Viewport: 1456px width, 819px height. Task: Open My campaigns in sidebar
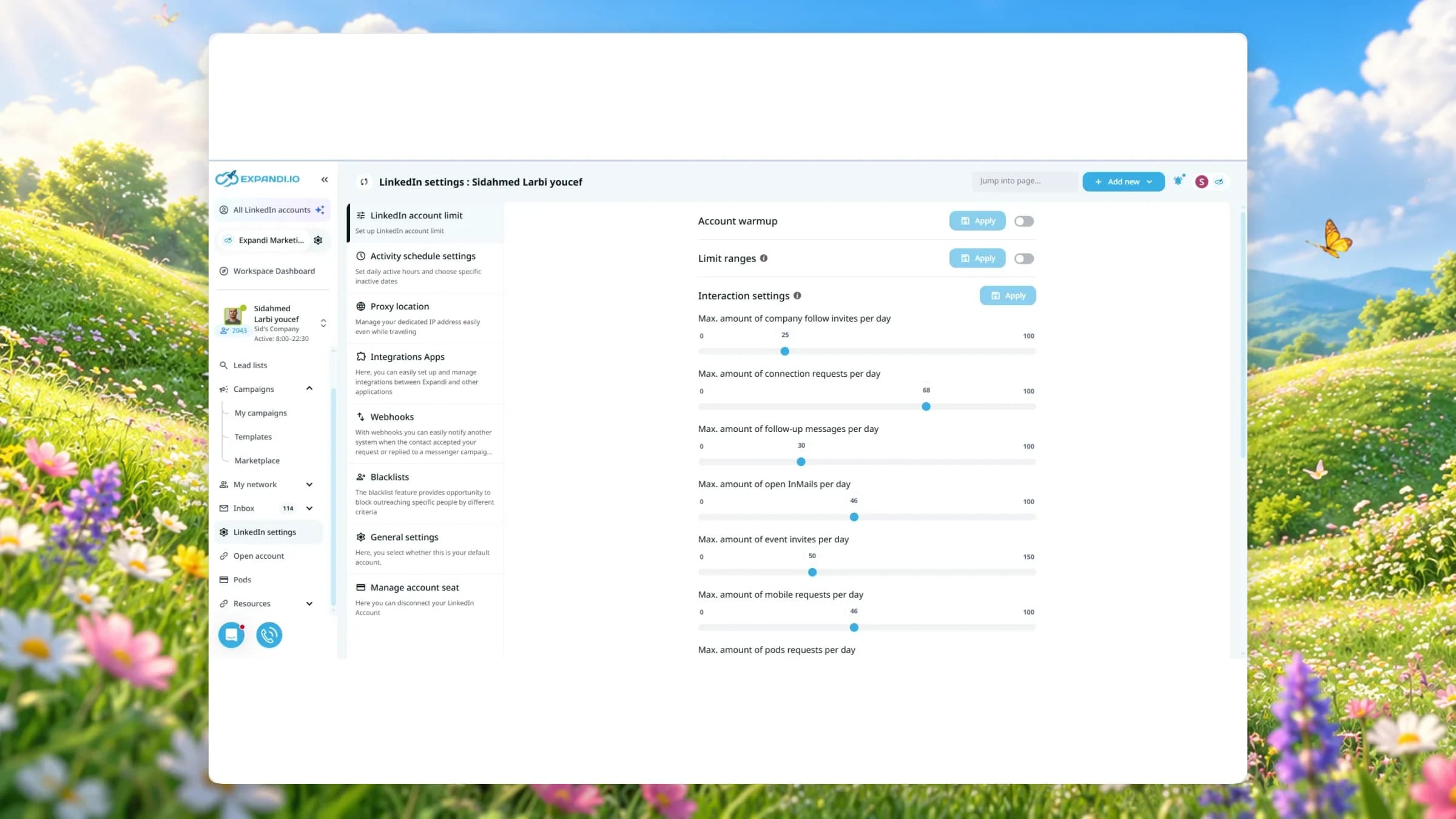click(261, 413)
